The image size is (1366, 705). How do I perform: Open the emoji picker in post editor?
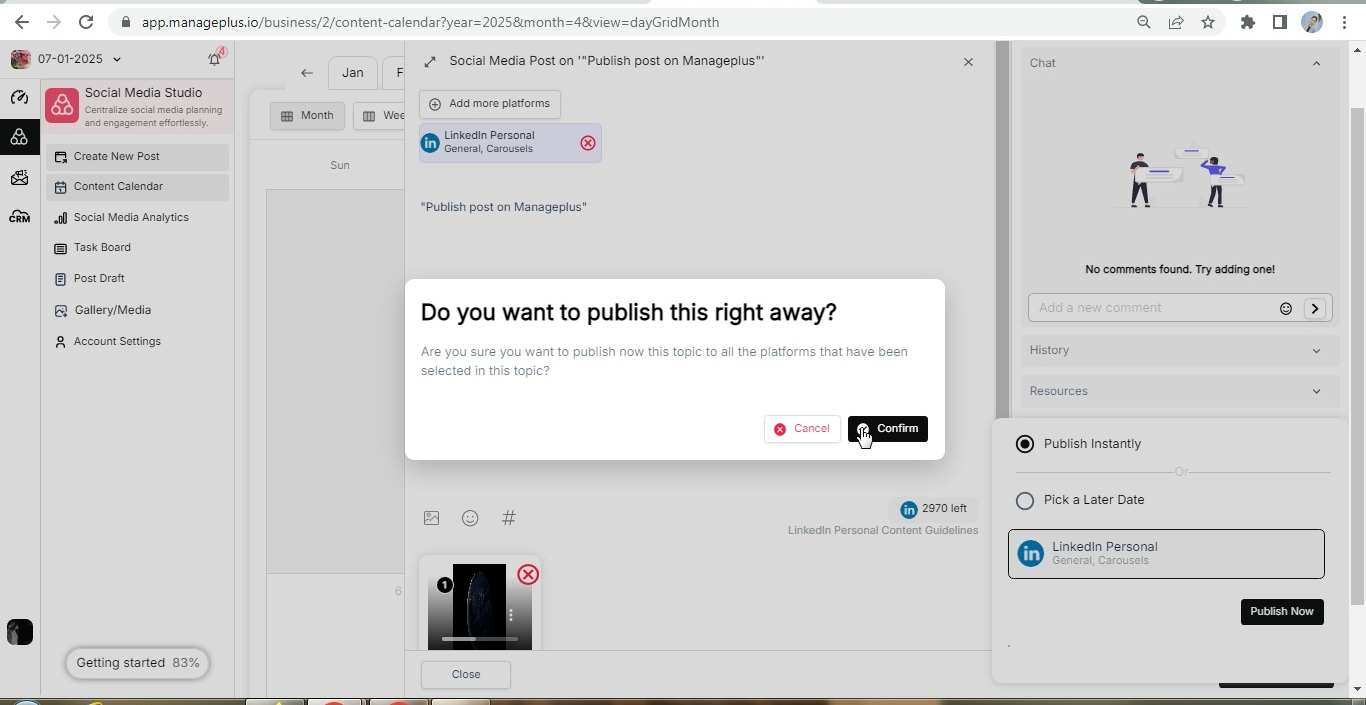[x=470, y=518]
